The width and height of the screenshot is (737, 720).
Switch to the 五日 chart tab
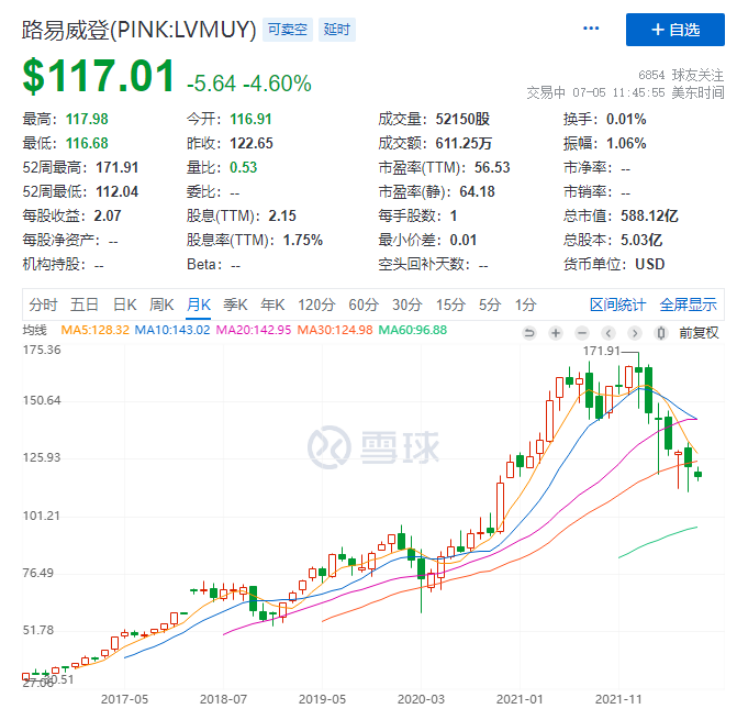tap(84, 305)
